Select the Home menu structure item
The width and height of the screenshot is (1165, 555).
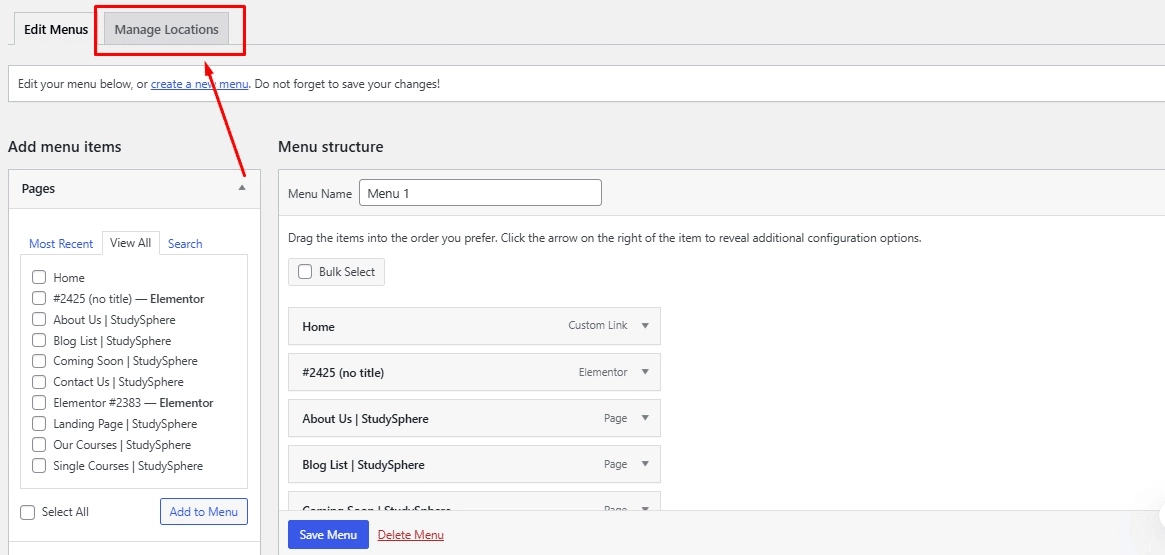[x=474, y=326]
